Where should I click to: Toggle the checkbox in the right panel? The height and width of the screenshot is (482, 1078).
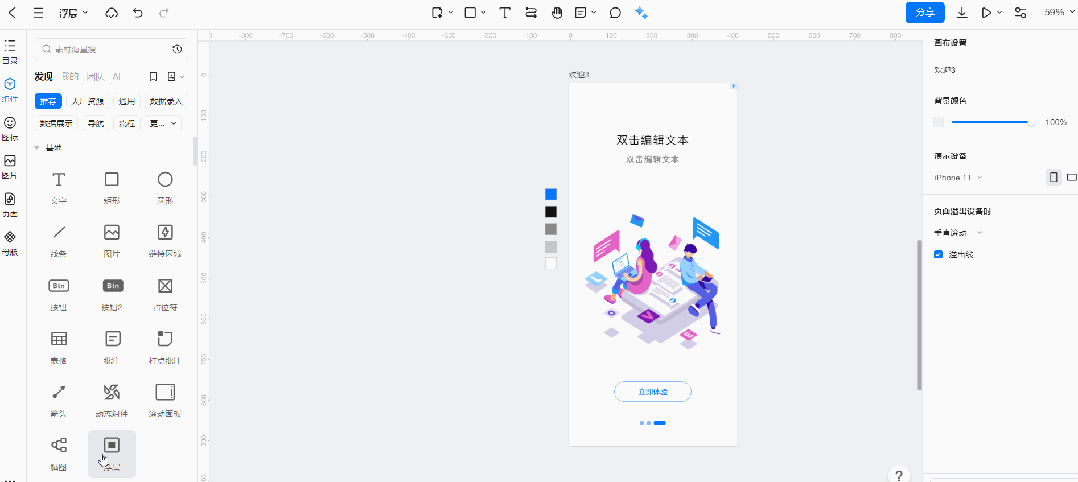(938, 254)
